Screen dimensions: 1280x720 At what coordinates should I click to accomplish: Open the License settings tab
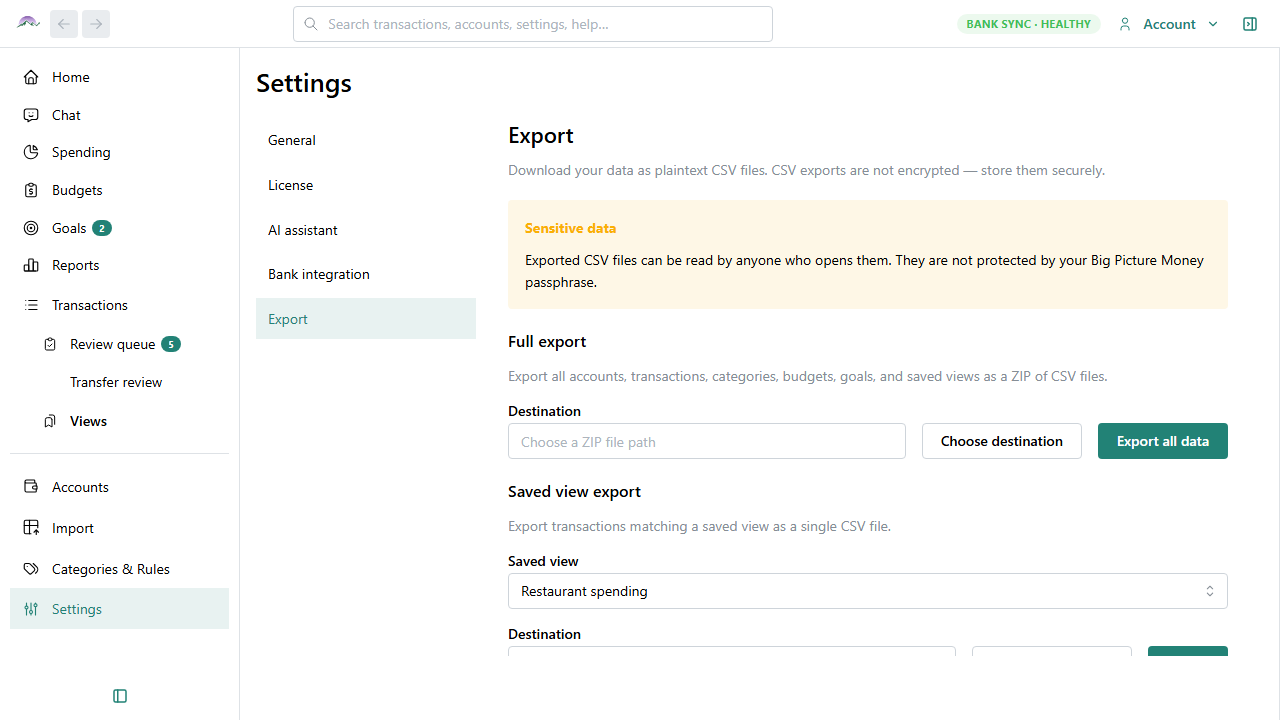point(366,185)
